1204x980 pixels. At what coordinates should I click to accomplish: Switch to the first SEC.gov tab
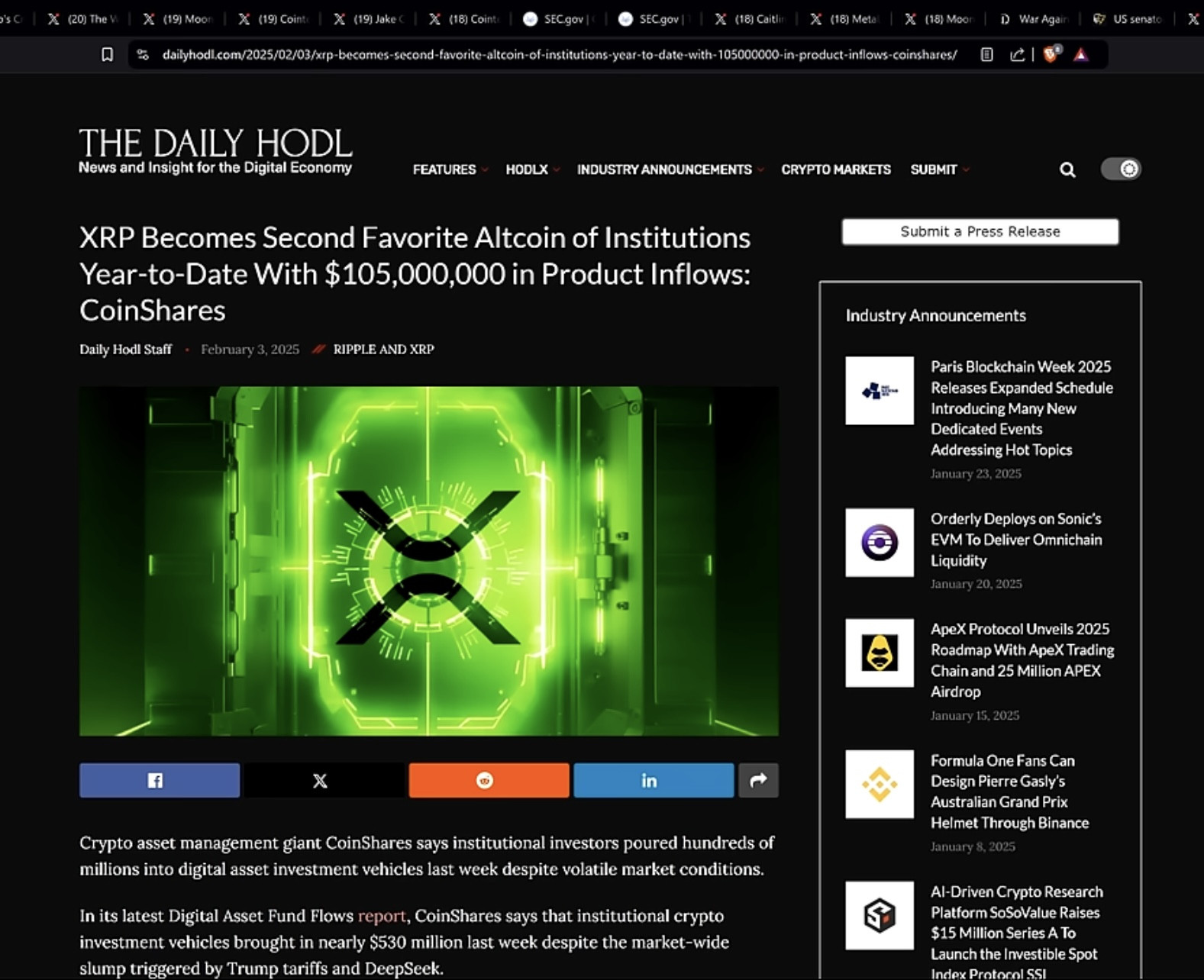click(560, 19)
